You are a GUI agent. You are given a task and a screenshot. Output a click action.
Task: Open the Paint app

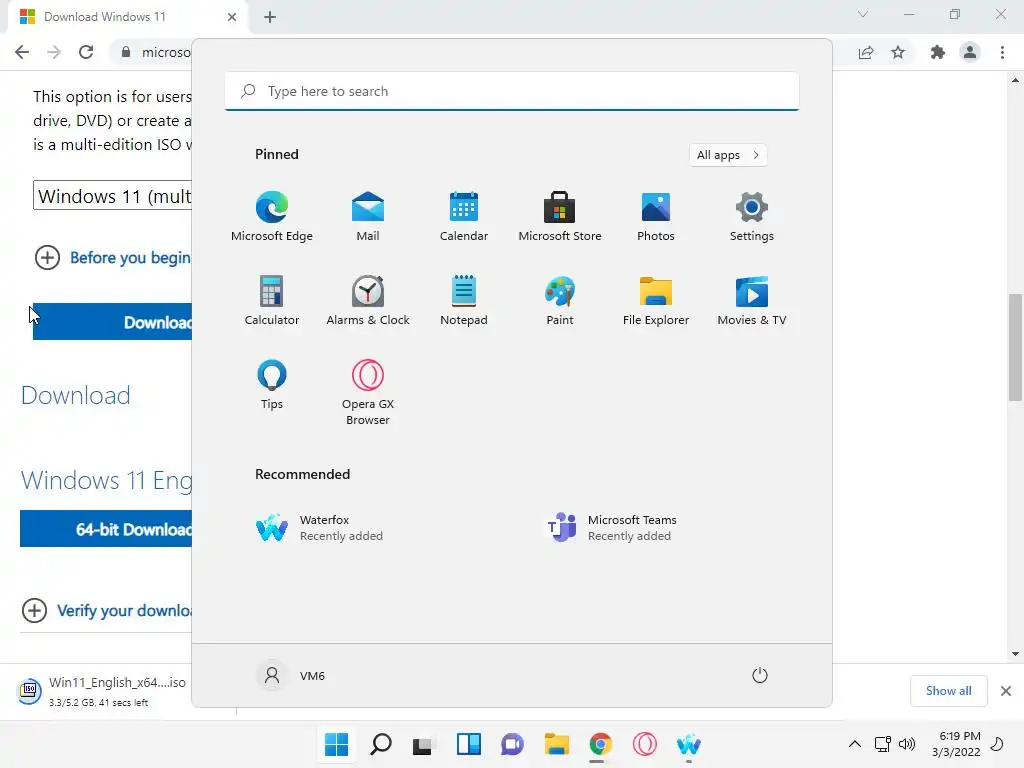(x=560, y=300)
